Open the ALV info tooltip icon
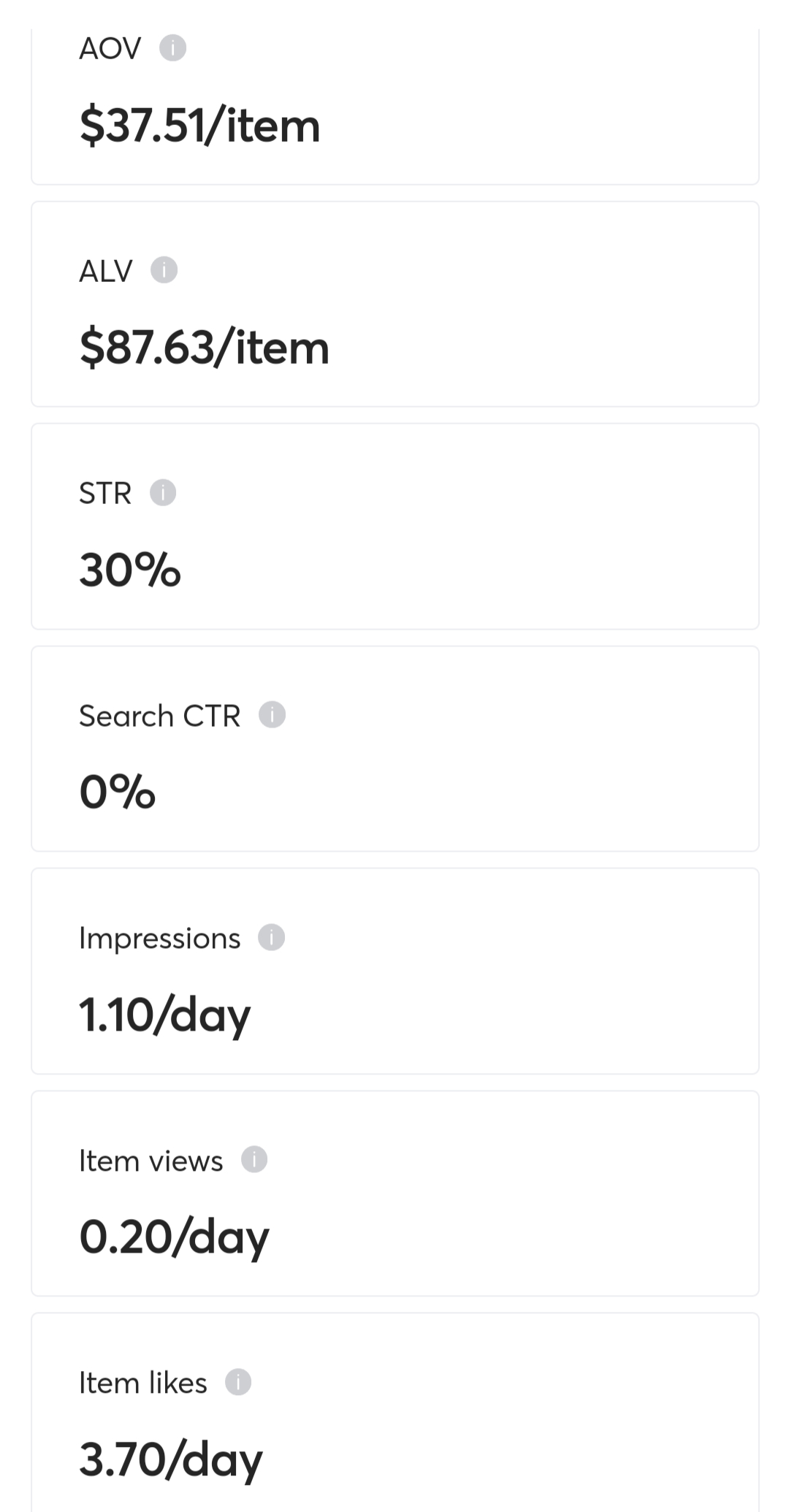 click(x=164, y=270)
